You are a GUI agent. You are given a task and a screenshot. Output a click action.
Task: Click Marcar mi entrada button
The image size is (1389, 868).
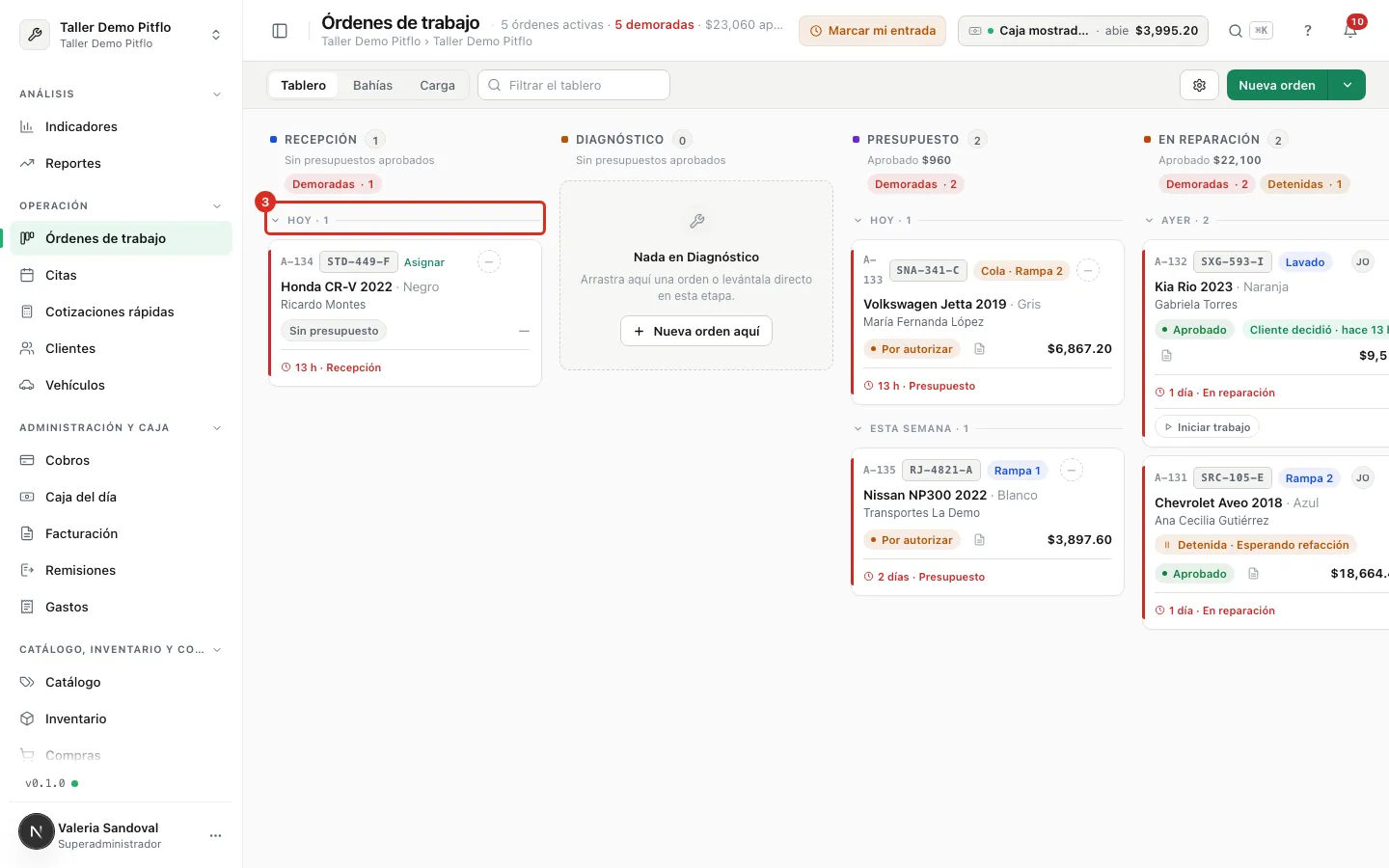872,31
